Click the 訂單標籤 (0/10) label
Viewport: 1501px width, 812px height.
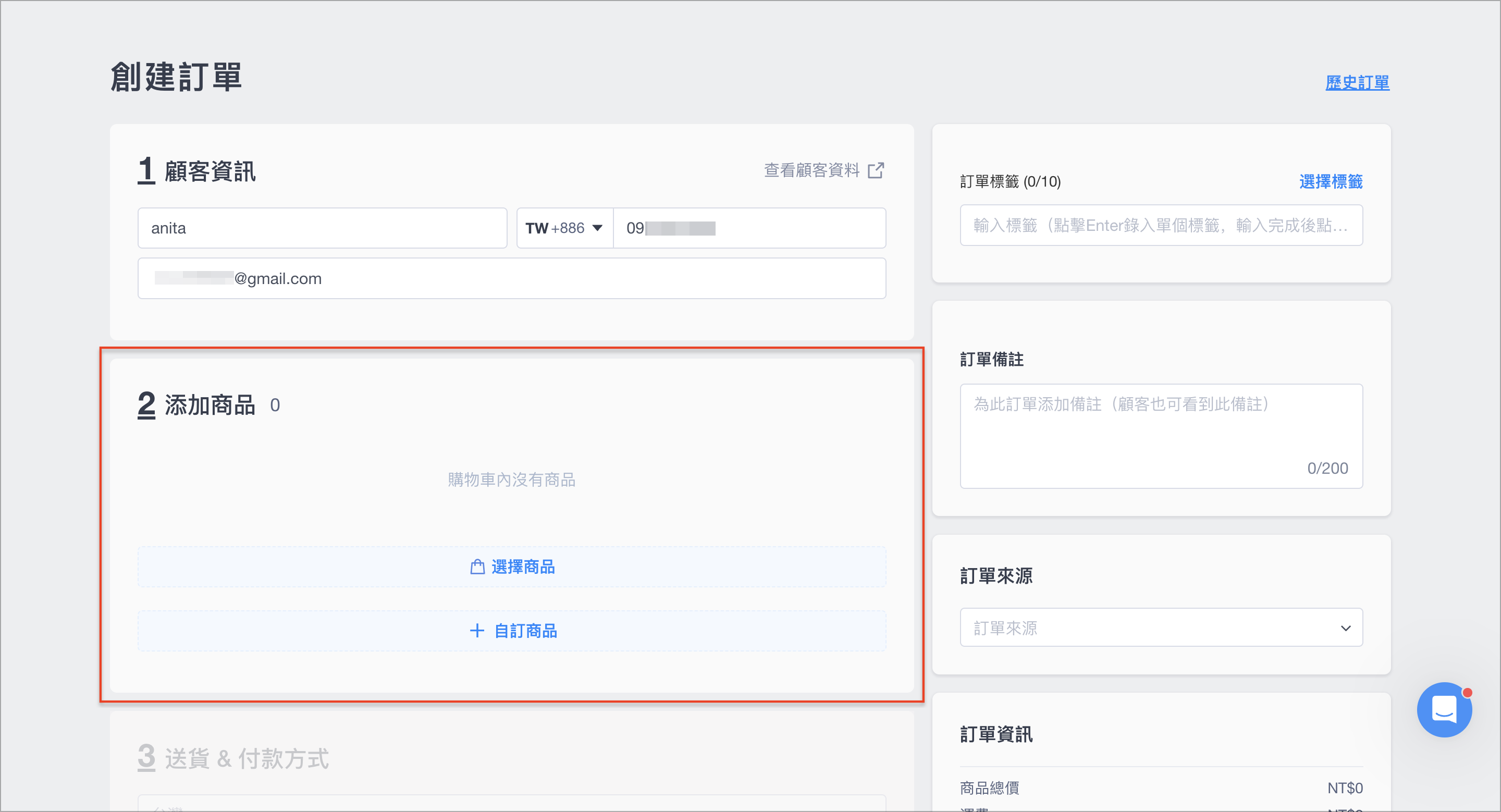(x=1011, y=182)
